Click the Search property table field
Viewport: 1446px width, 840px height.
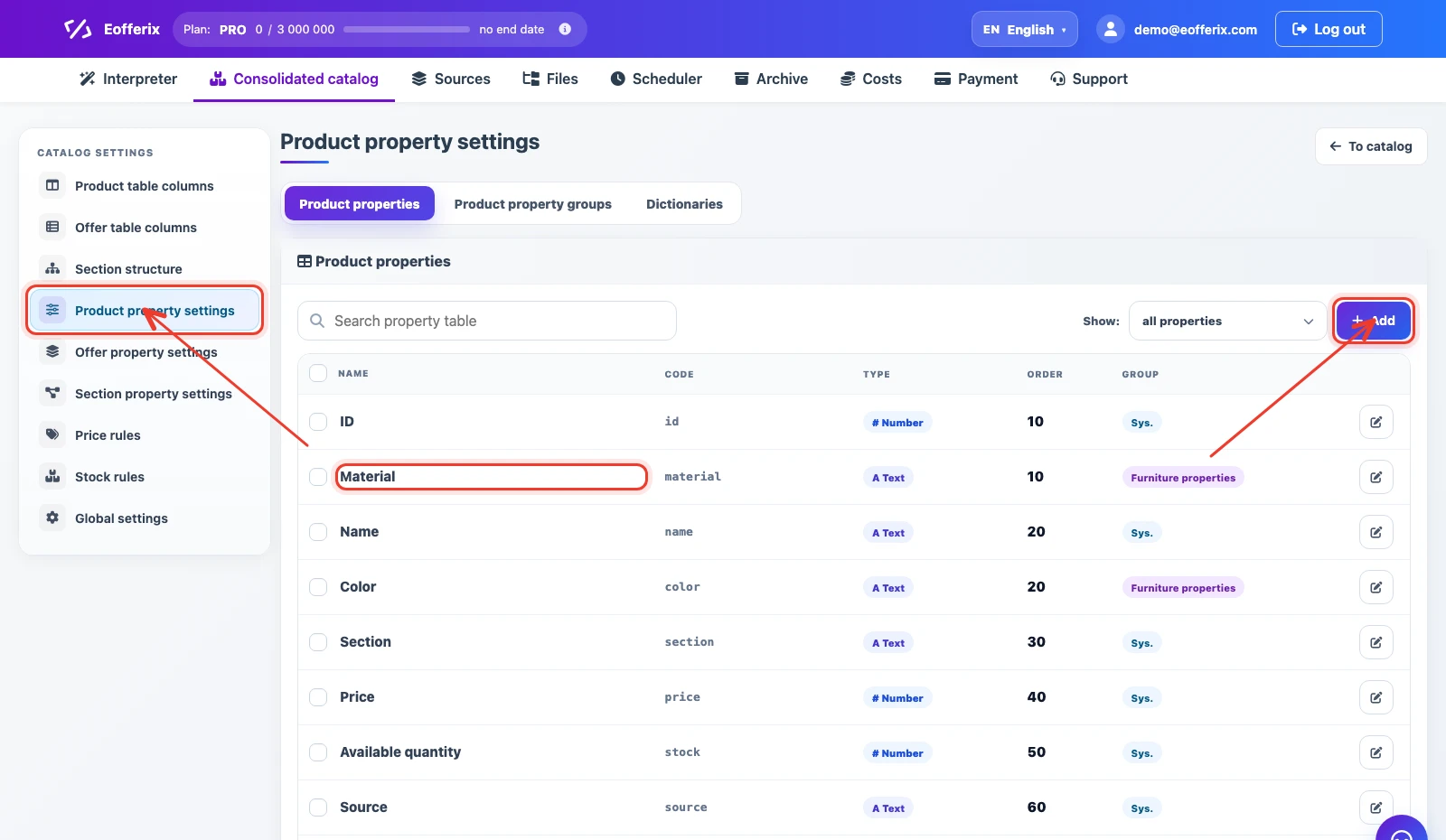pyautogui.click(x=487, y=321)
